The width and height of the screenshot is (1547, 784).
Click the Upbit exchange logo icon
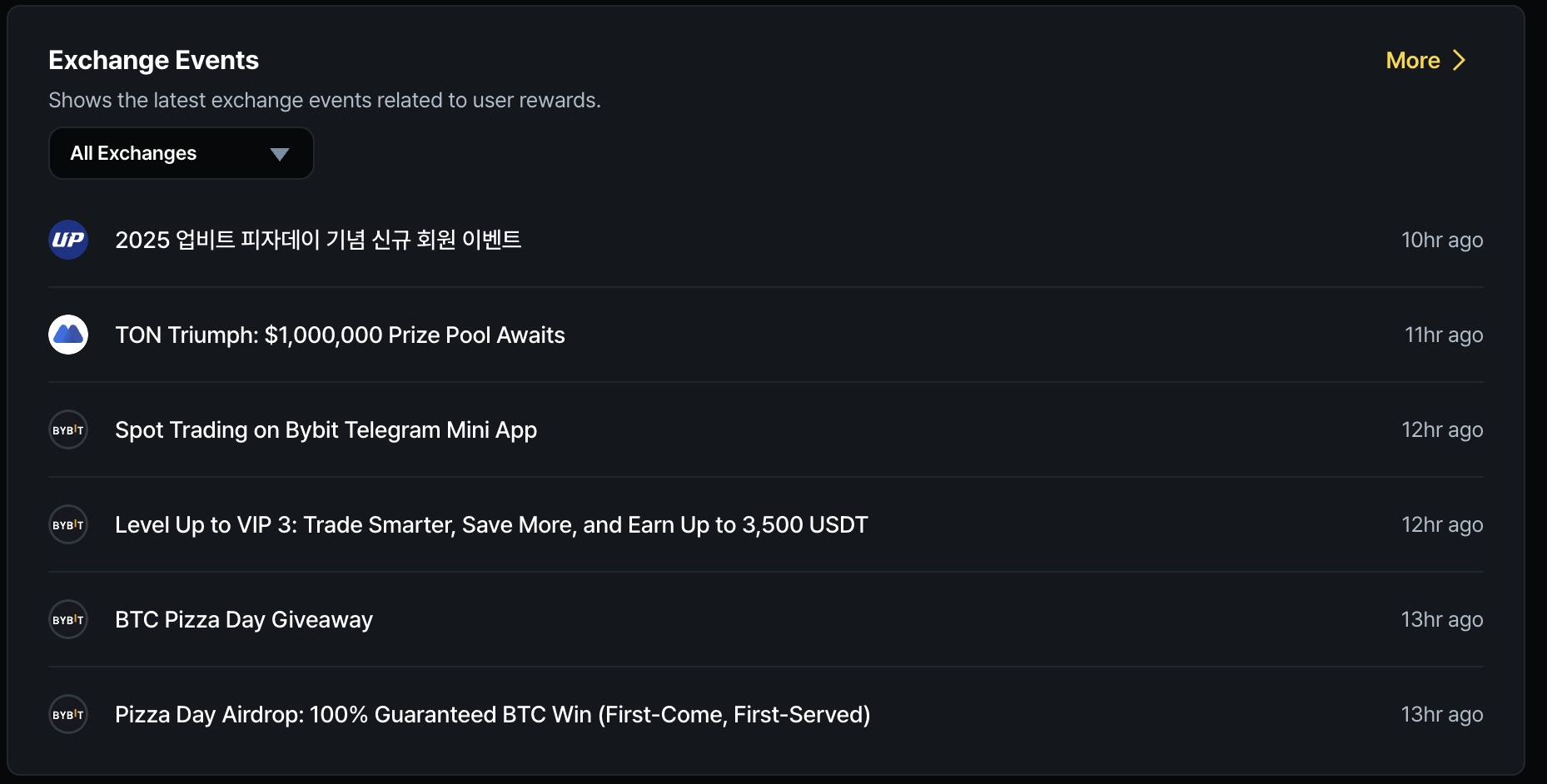[x=67, y=240]
